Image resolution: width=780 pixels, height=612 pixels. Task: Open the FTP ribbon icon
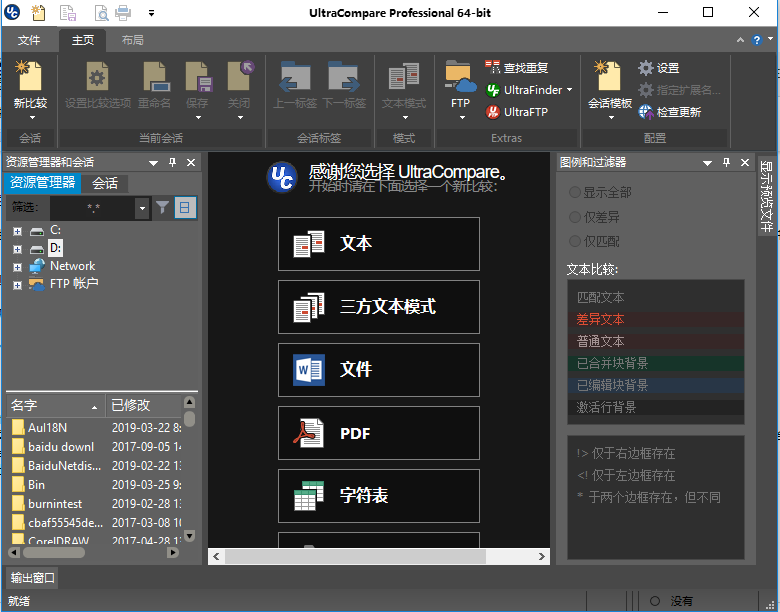point(460,76)
